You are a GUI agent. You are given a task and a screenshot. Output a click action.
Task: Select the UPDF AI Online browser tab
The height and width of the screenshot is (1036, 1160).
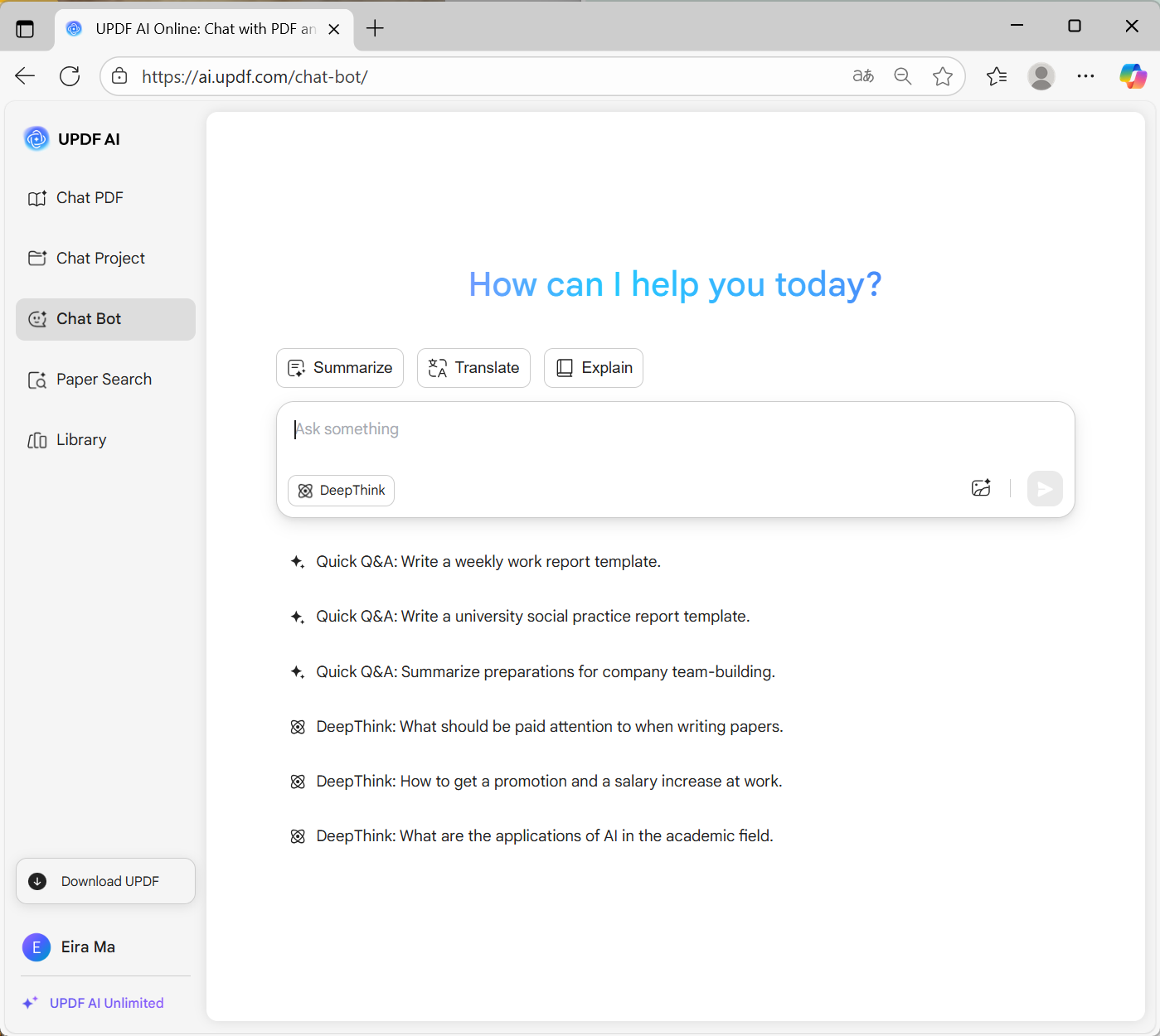point(205,29)
